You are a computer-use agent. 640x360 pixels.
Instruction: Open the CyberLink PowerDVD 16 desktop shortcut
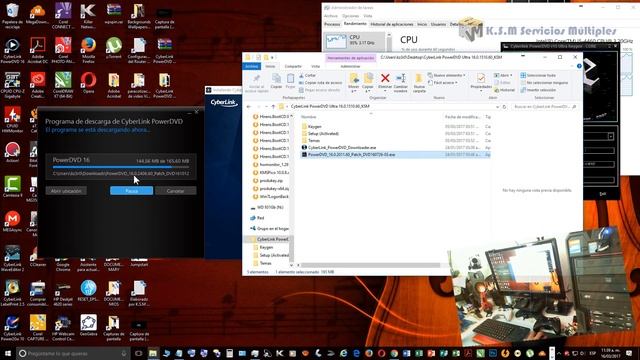12,51
